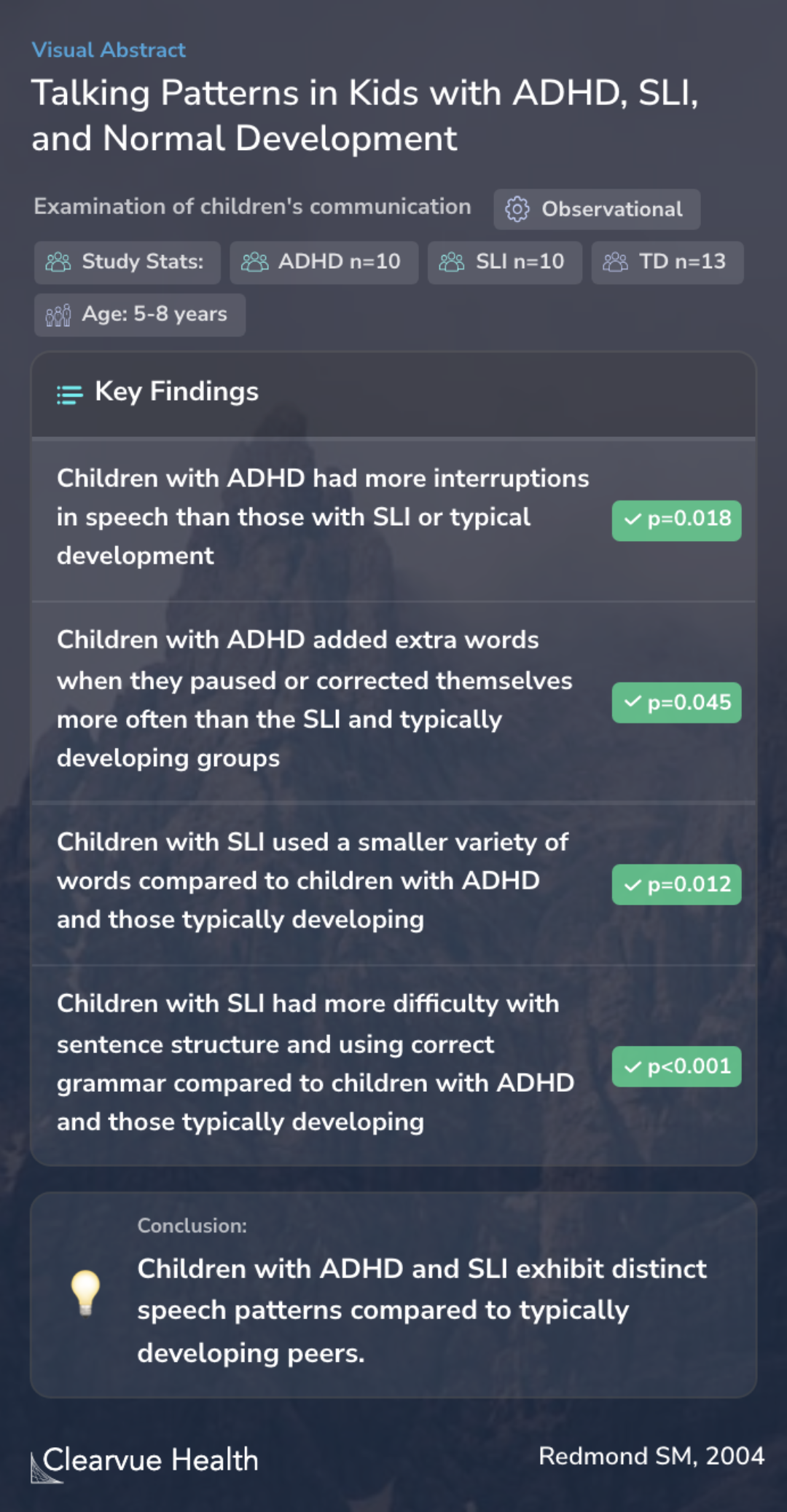The height and width of the screenshot is (1512, 787).
Task: Click the gear icon beside Observational
Action: pos(517,209)
